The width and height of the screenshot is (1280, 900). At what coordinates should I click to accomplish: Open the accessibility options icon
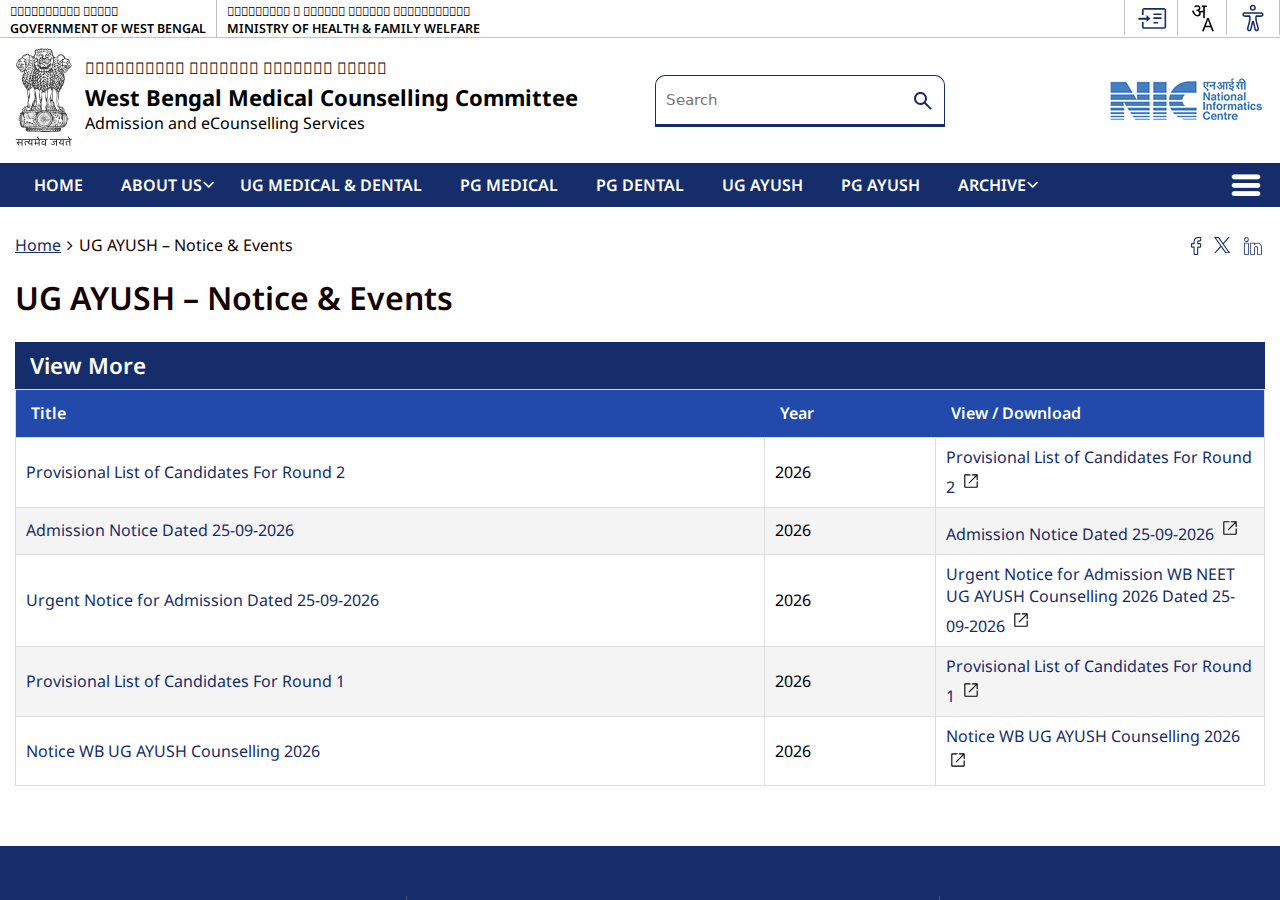(x=1253, y=18)
